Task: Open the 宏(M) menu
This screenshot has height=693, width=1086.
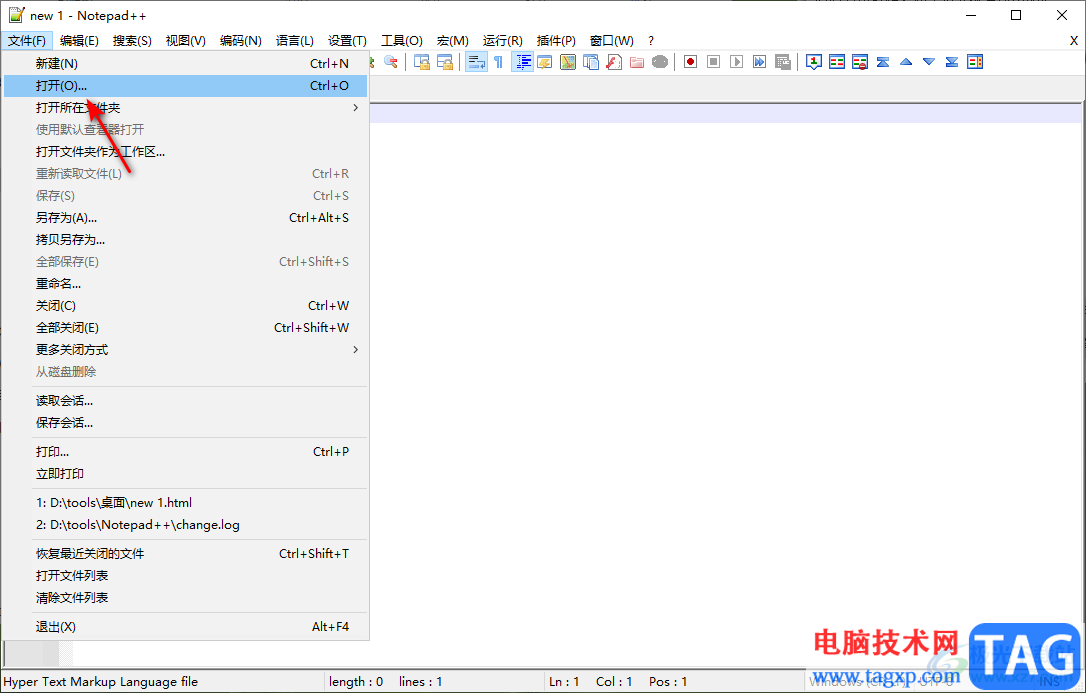Action: (453, 41)
